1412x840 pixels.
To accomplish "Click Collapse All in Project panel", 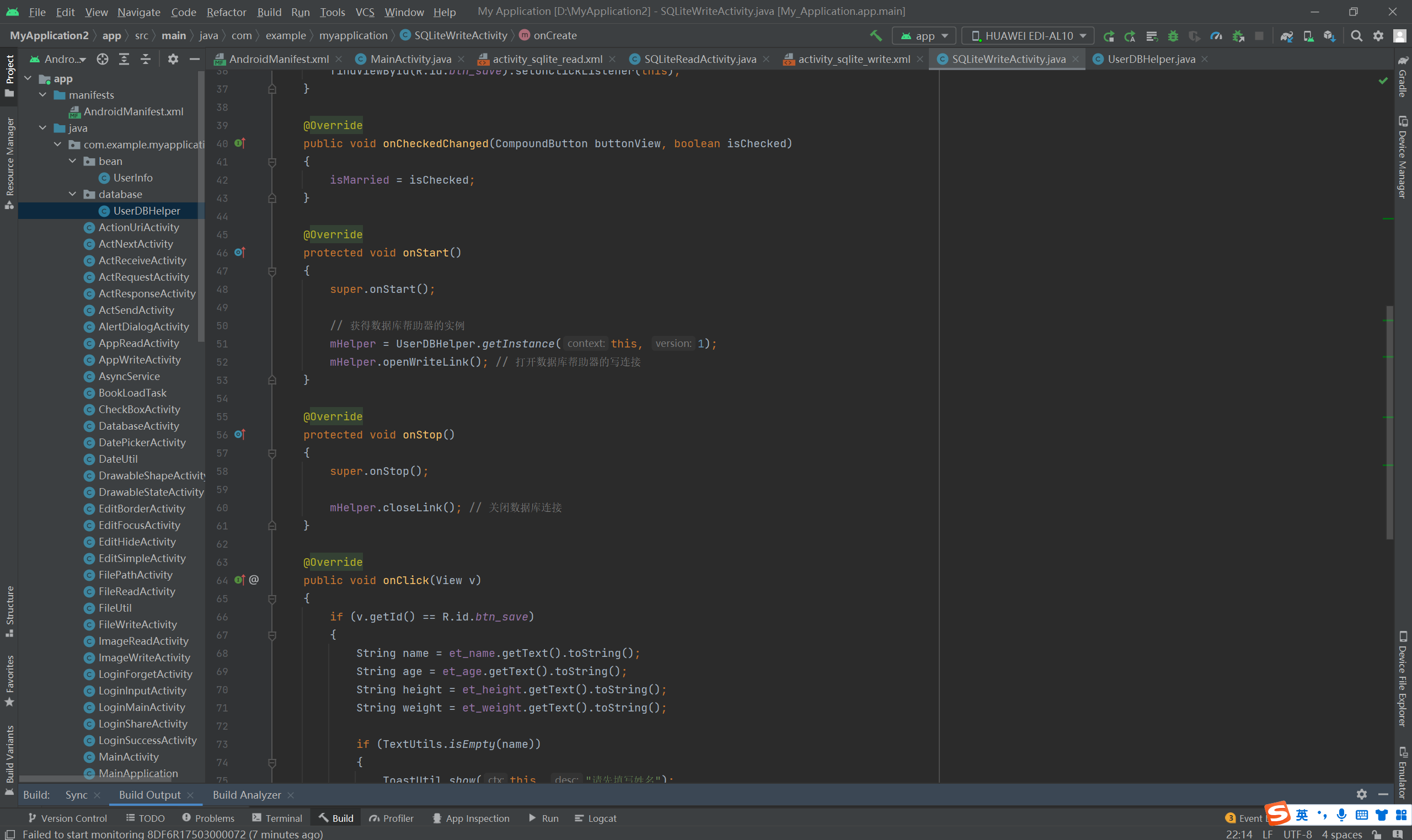I will click(146, 59).
